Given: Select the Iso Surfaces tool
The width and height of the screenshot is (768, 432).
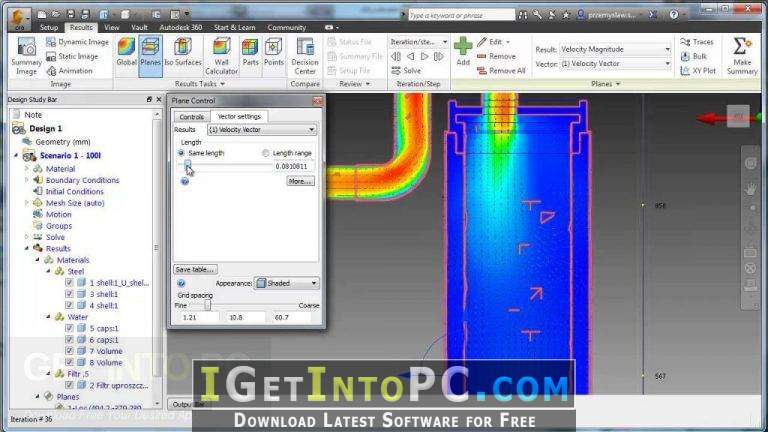Looking at the screenshot, I should tap(183, 52).
